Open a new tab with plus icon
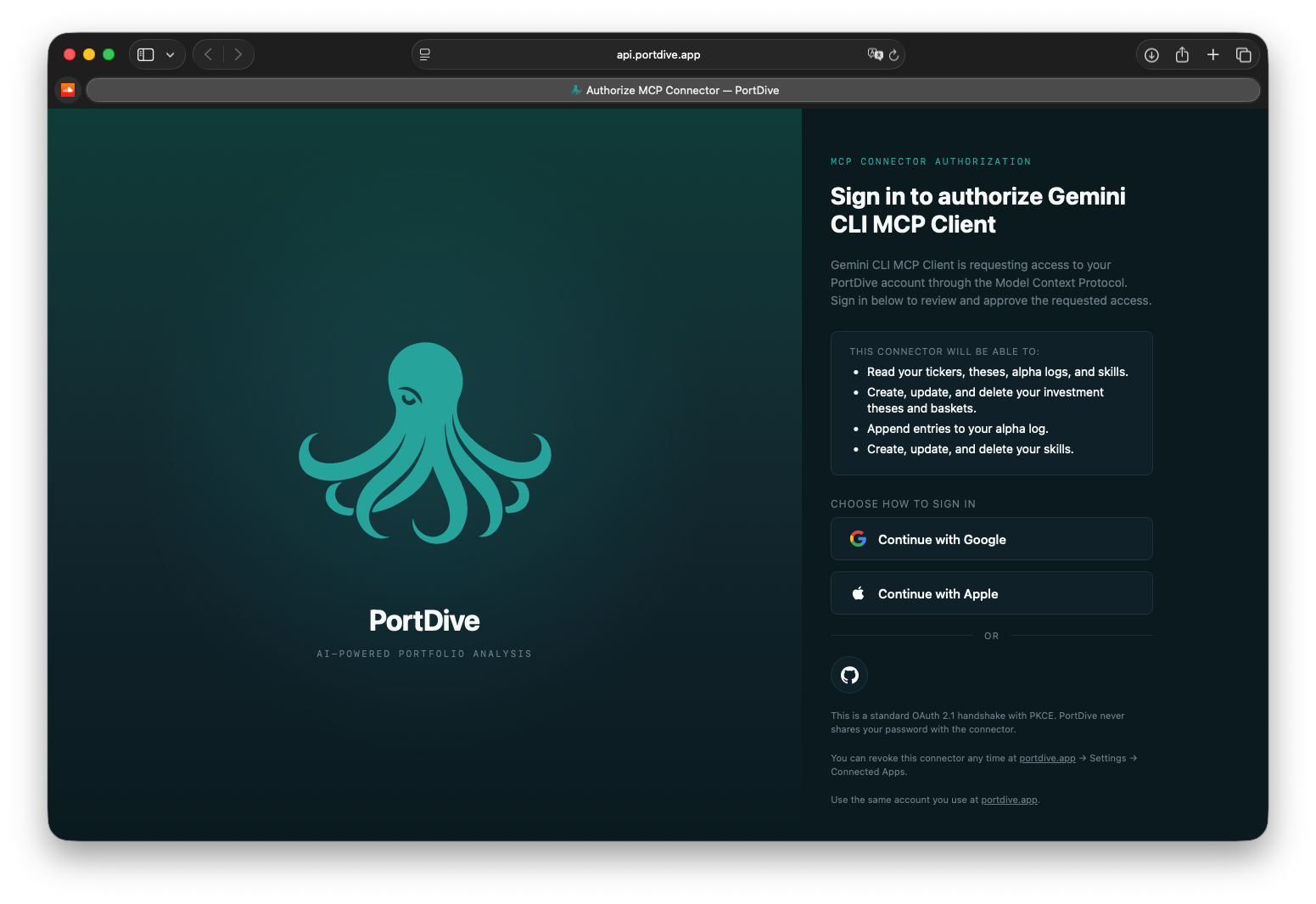The height and width of the screenshot is (904, 1316). (1213, 54)
